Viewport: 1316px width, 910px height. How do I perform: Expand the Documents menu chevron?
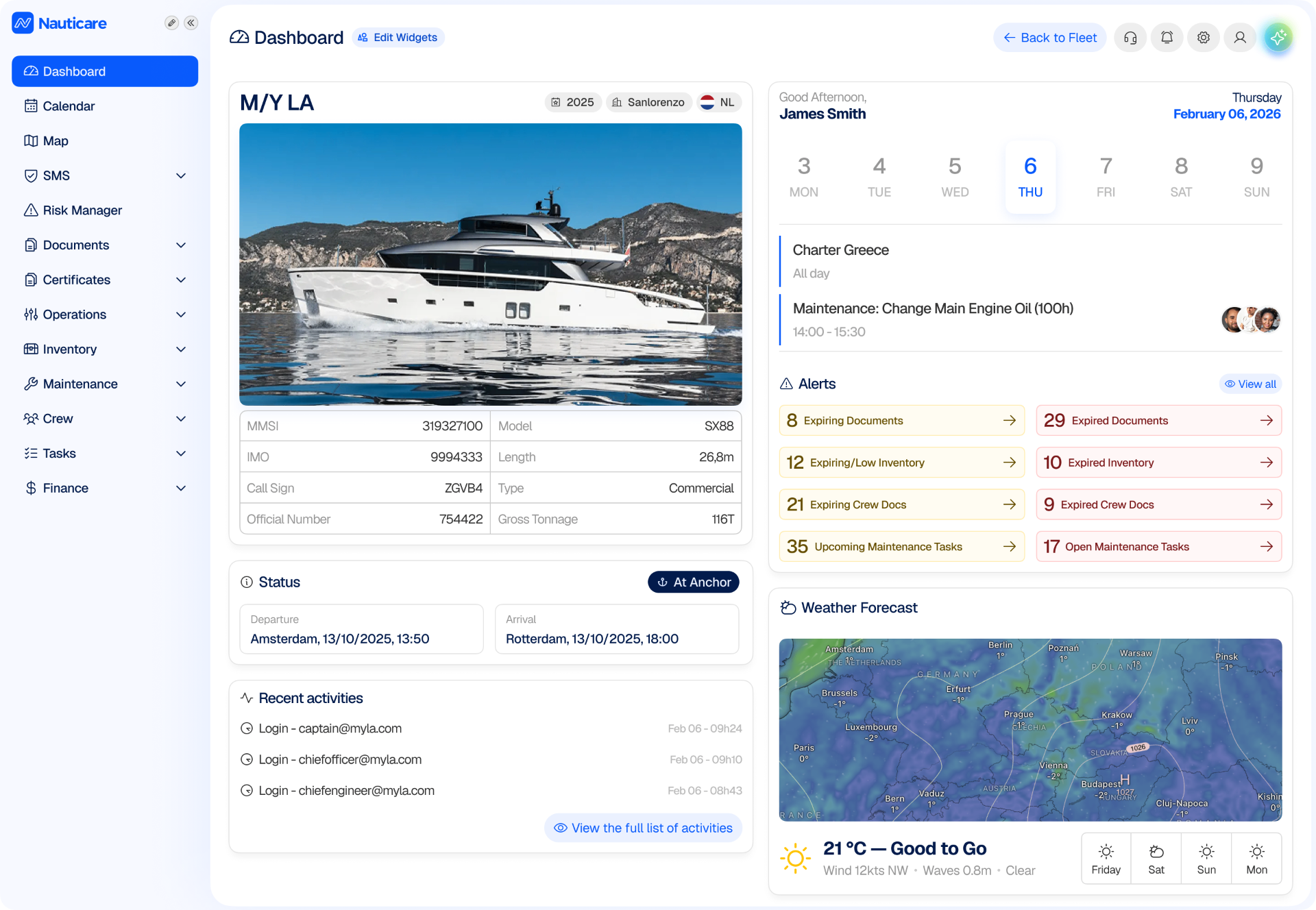pyautogui.click(x=181, y=245)
